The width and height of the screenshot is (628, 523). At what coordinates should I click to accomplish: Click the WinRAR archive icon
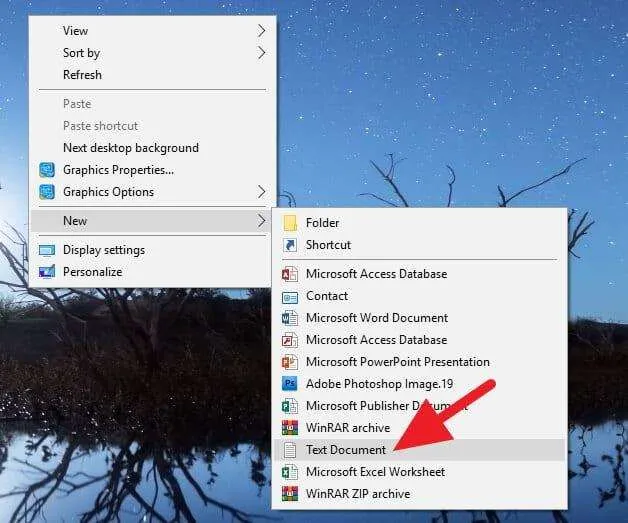click(x=290, y=428)
